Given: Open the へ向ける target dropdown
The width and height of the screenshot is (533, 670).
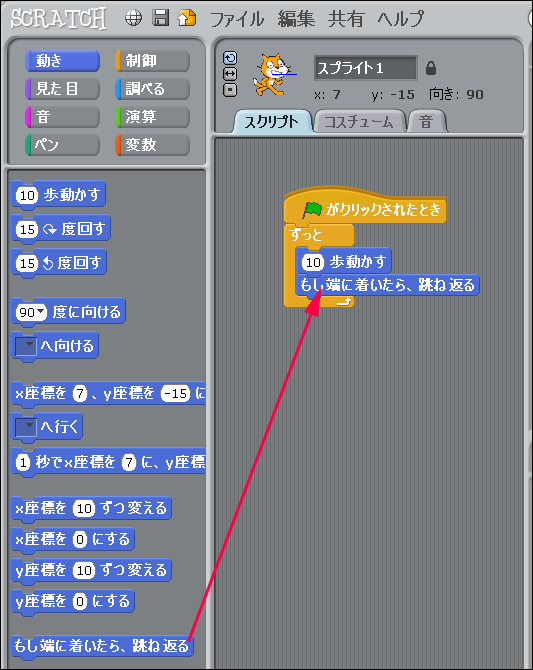Looking at the screenshot, I should point(26,346).
